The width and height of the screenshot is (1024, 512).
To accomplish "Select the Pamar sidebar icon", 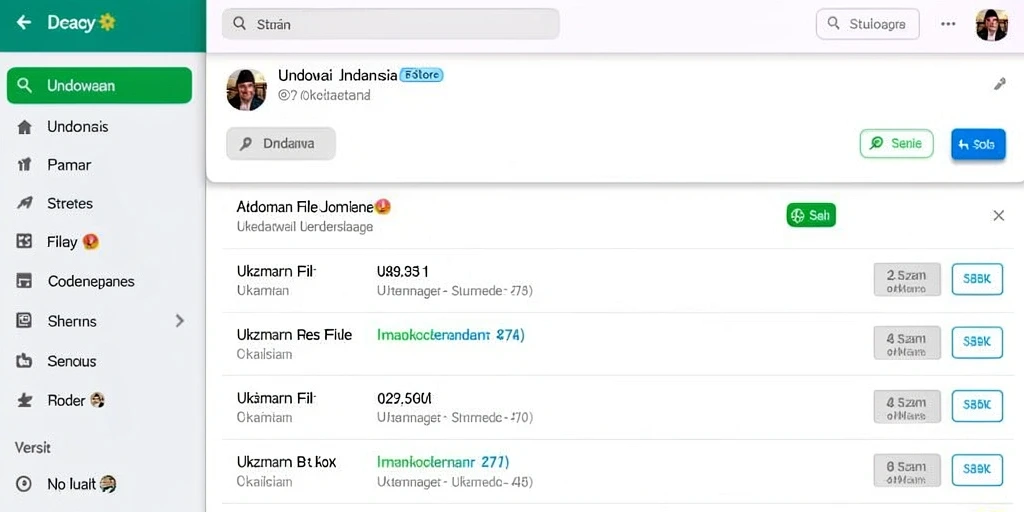I will [x=24, y=165].
